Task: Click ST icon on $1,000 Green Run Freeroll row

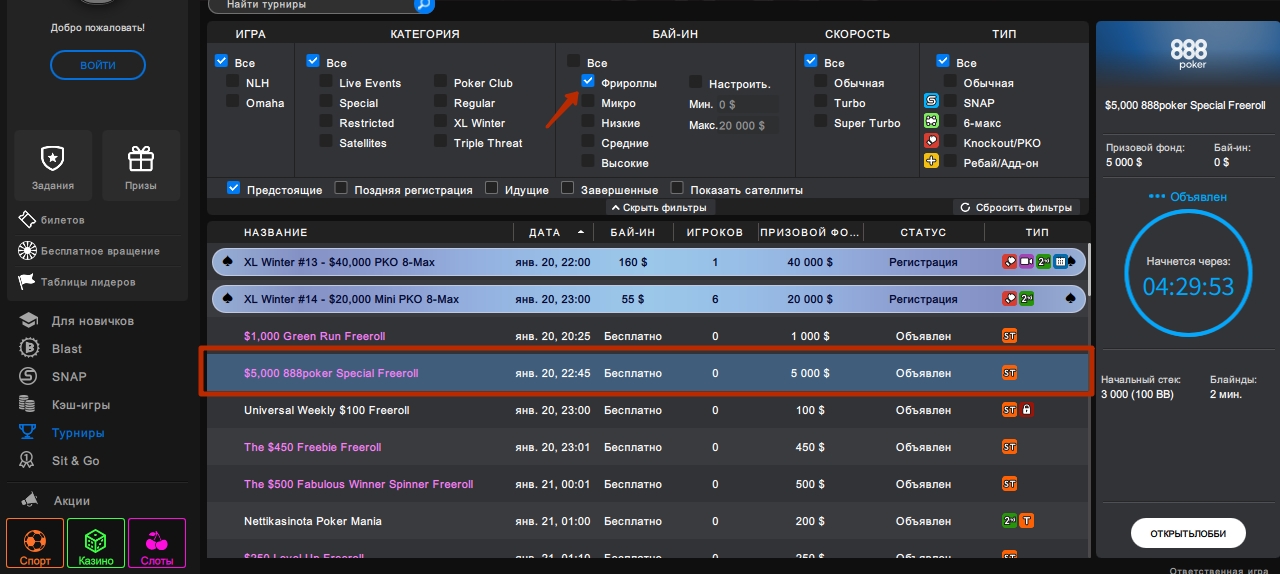Action: click(x=1009, y=336)
